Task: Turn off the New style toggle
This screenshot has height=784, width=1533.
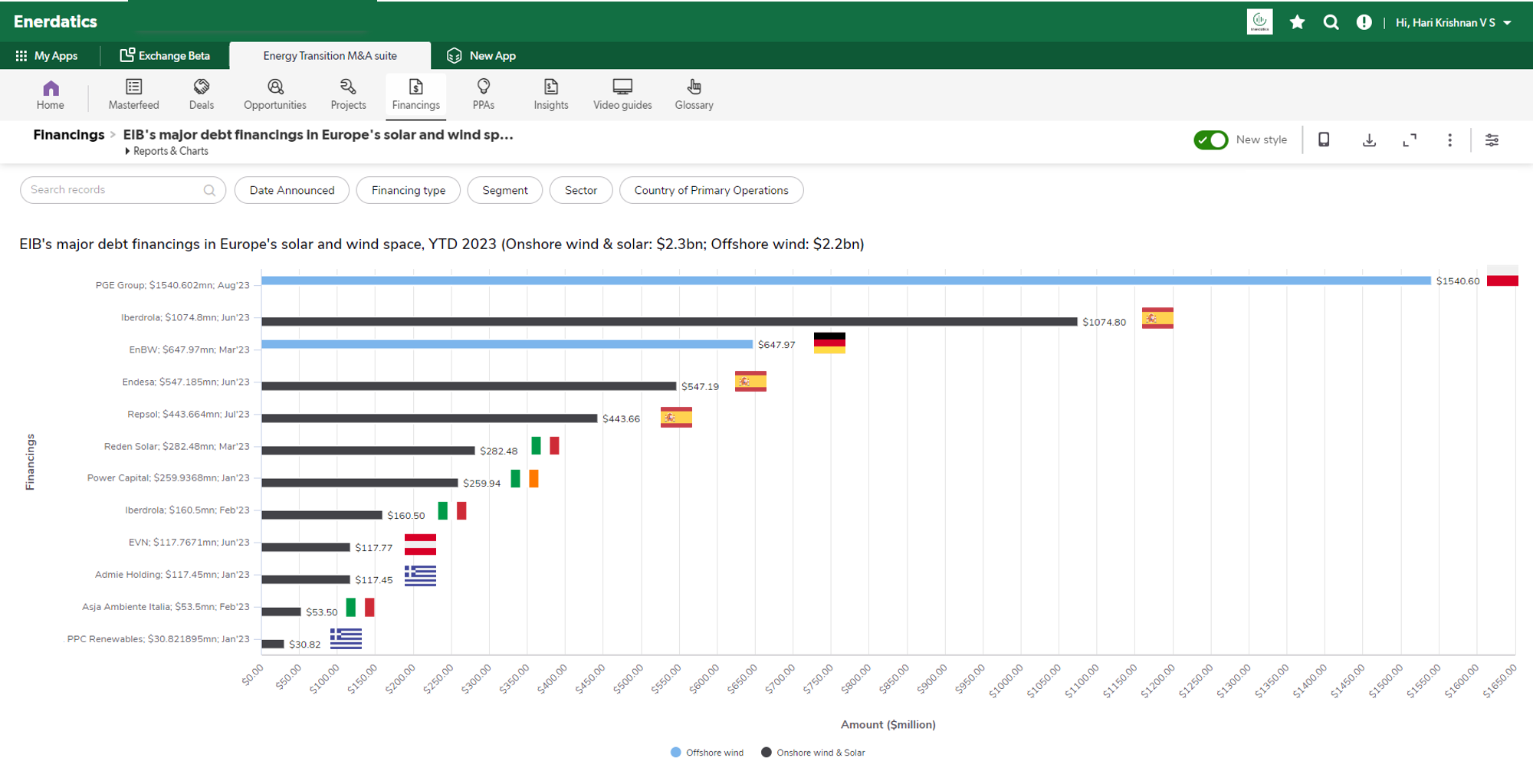Action: point(1210,140)
